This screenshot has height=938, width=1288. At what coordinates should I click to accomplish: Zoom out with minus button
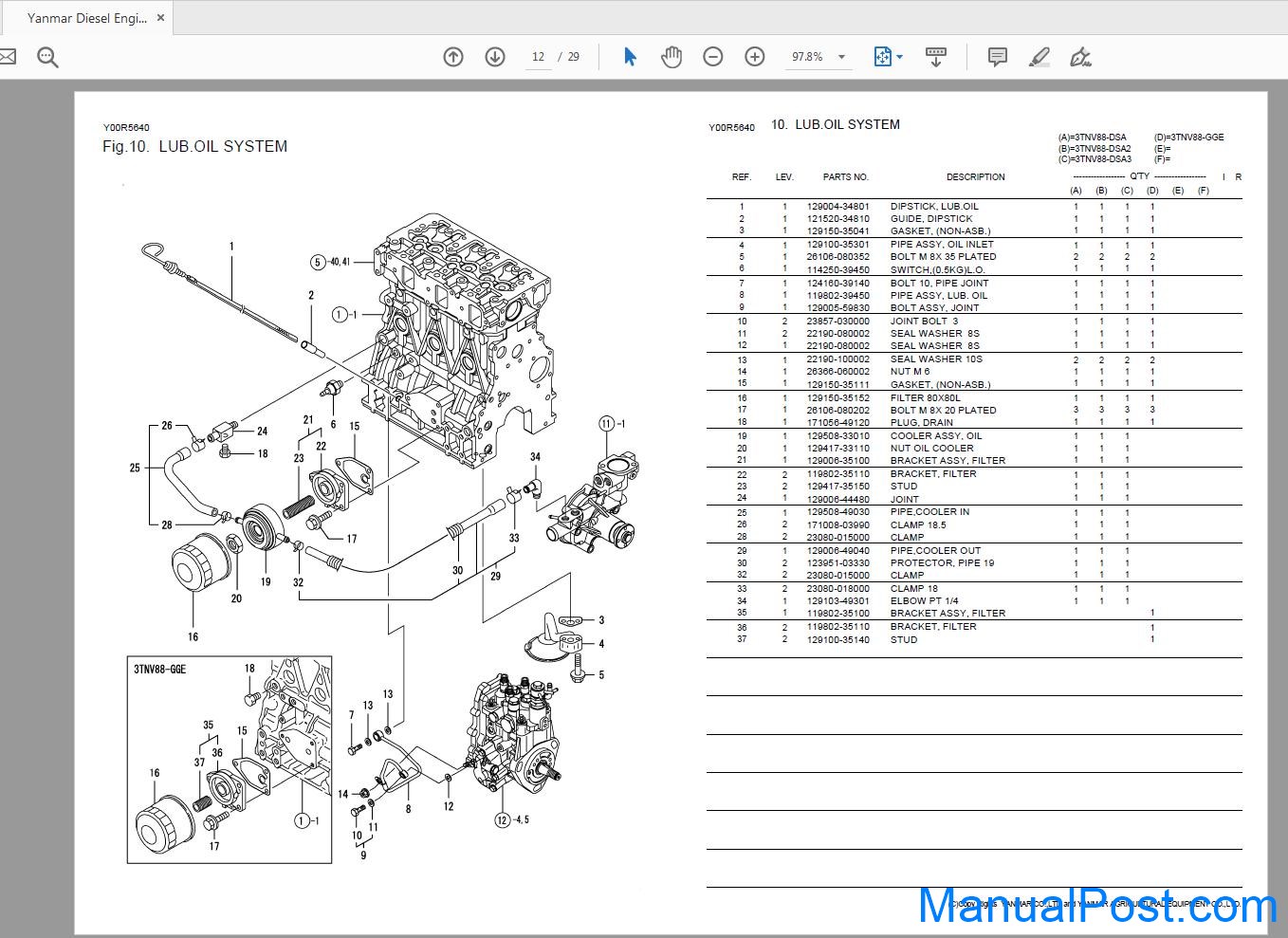pyautogui.click(x=713, y=57)
